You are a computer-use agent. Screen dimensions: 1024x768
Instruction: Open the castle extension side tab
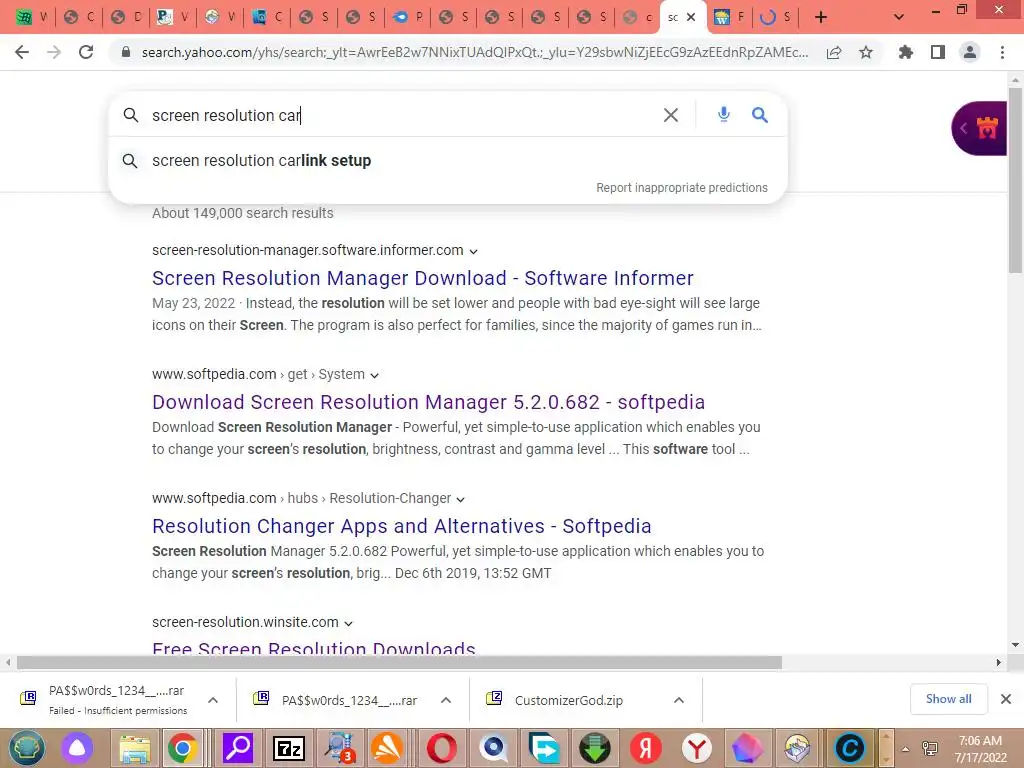980,128
